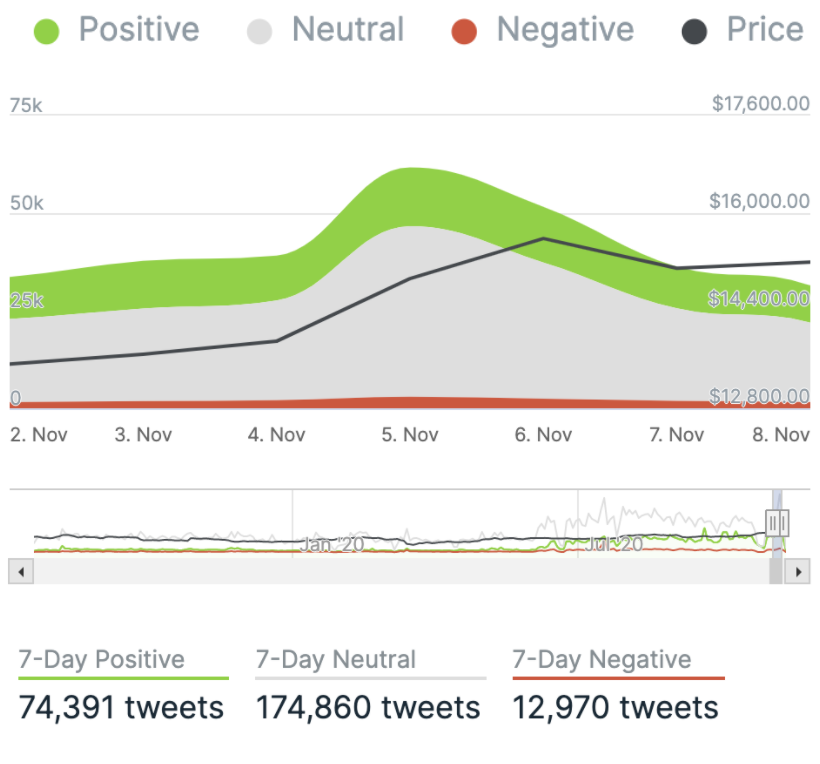
Task: Click the gray Neutral legend dot
Action: click(x=260, y=31)
